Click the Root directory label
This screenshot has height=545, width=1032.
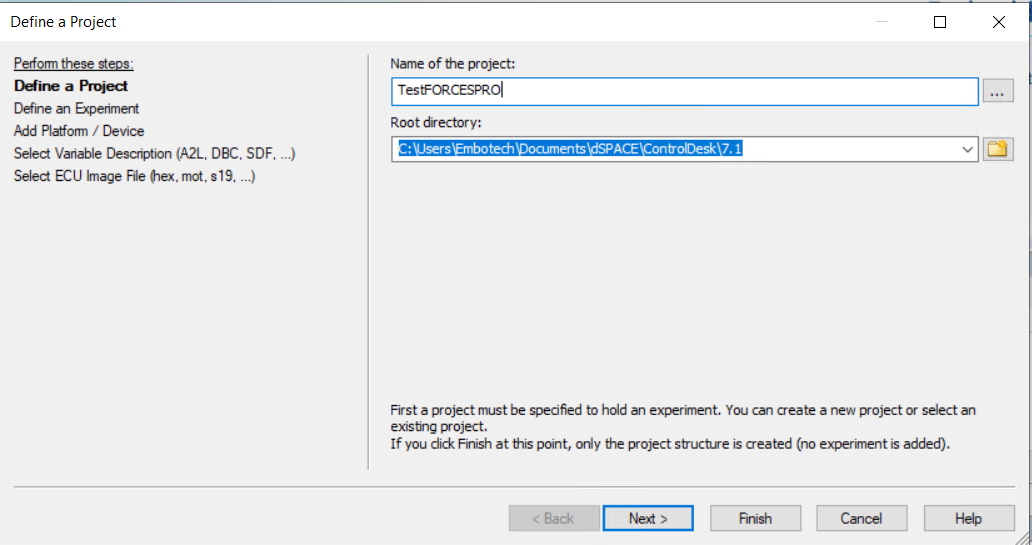tap(436, 122)
